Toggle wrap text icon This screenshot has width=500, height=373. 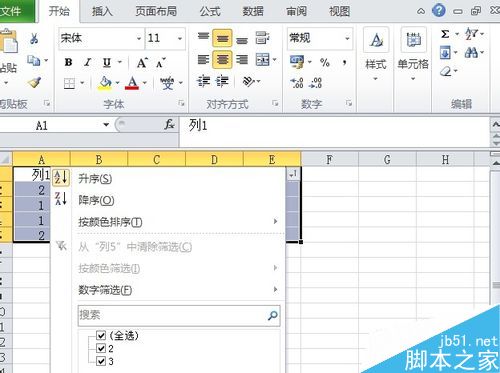point(262,38)
